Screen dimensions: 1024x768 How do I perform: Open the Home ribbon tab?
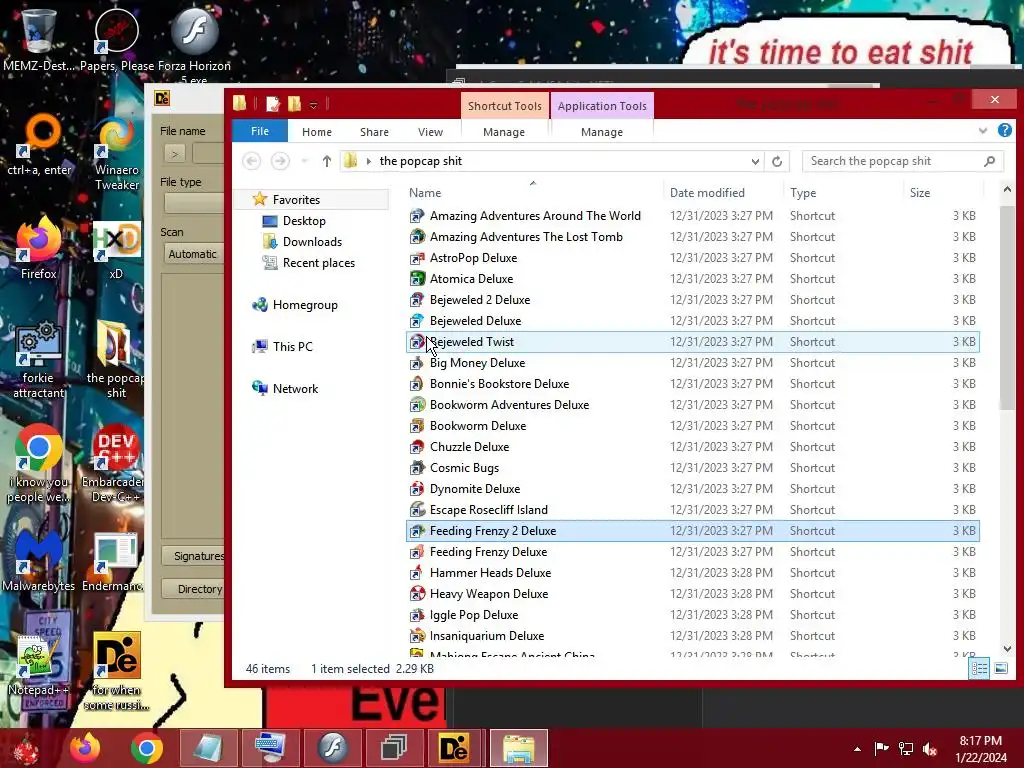click(317, 132)
